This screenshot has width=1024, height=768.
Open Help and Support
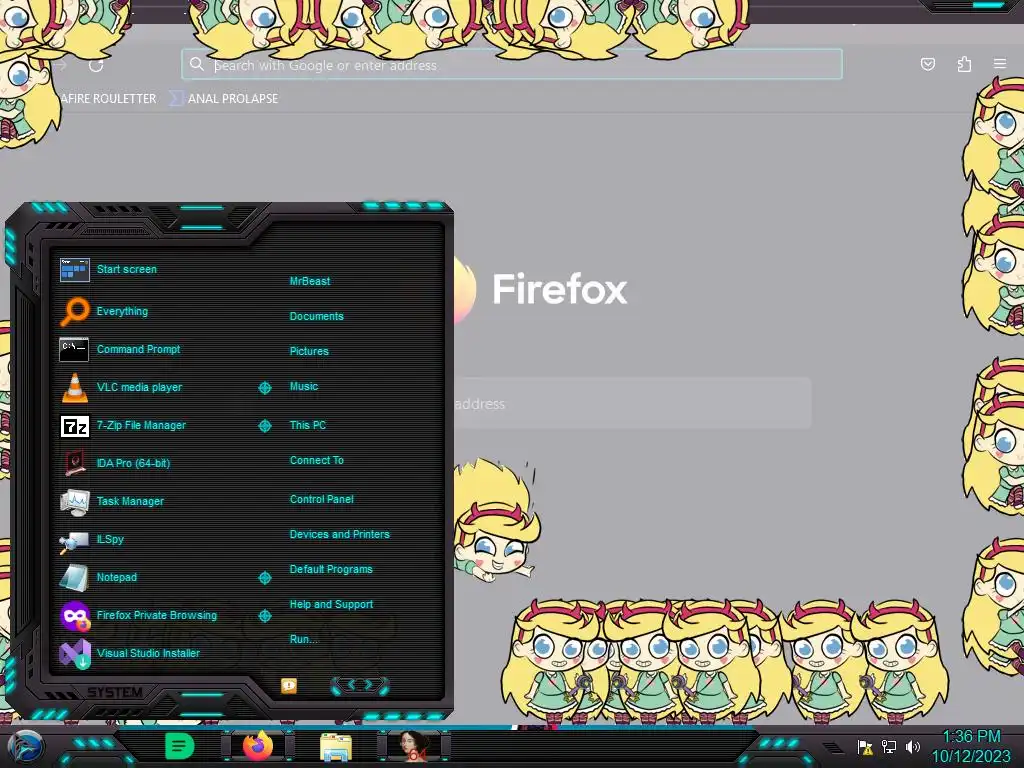[x=331, y=605]
